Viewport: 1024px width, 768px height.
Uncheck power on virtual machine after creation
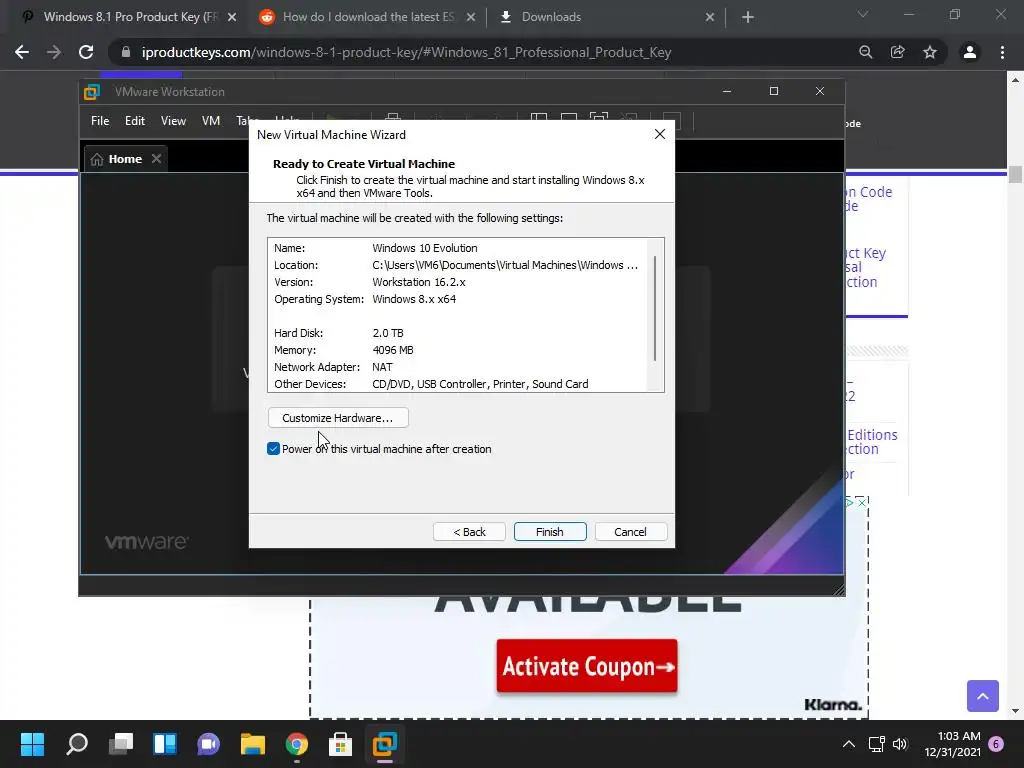click(x=274, y=449)
